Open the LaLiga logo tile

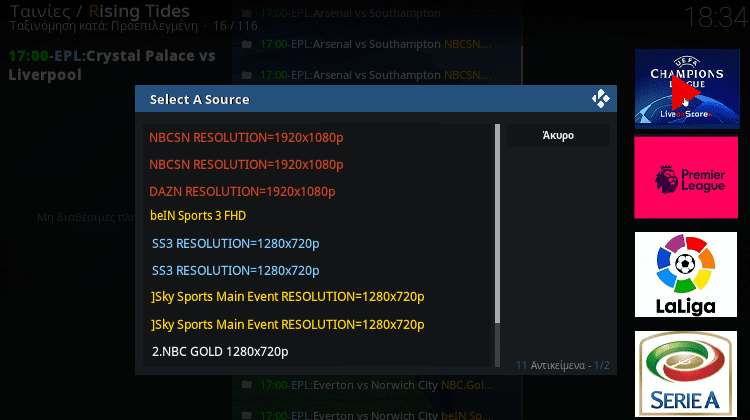point(686,273)
